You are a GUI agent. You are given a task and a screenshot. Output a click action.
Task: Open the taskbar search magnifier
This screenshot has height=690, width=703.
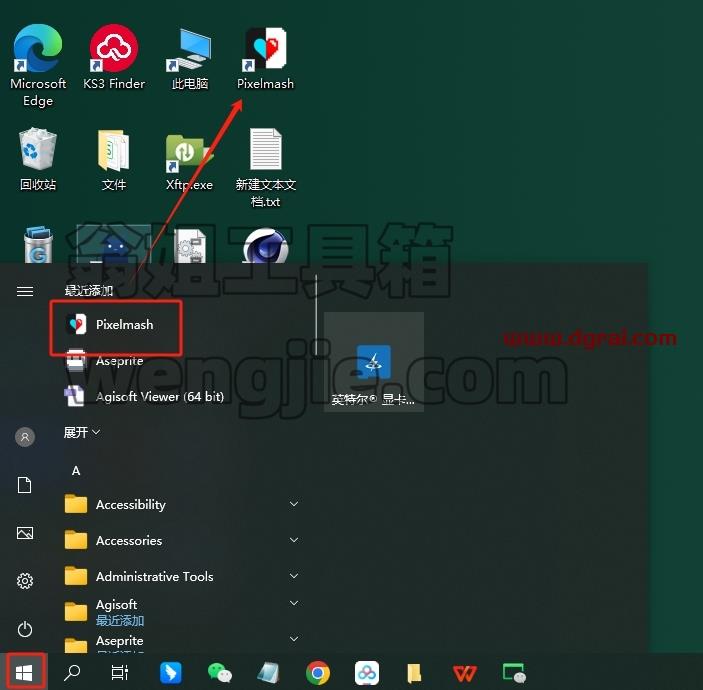coord(72,673)
